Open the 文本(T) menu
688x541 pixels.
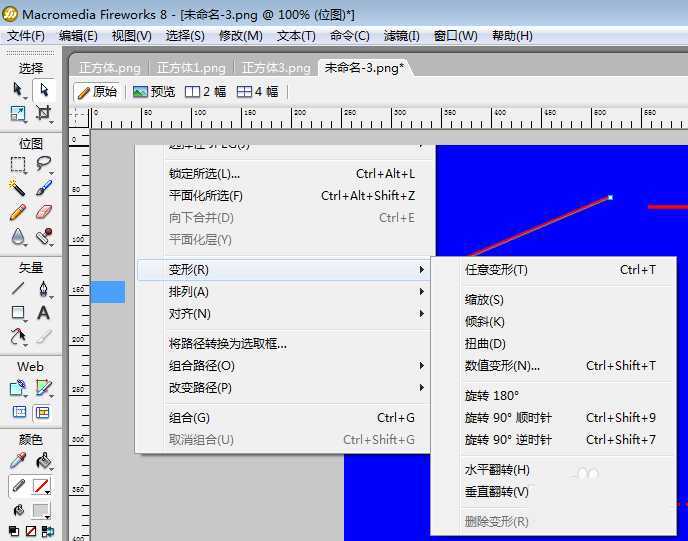(296, 36)
